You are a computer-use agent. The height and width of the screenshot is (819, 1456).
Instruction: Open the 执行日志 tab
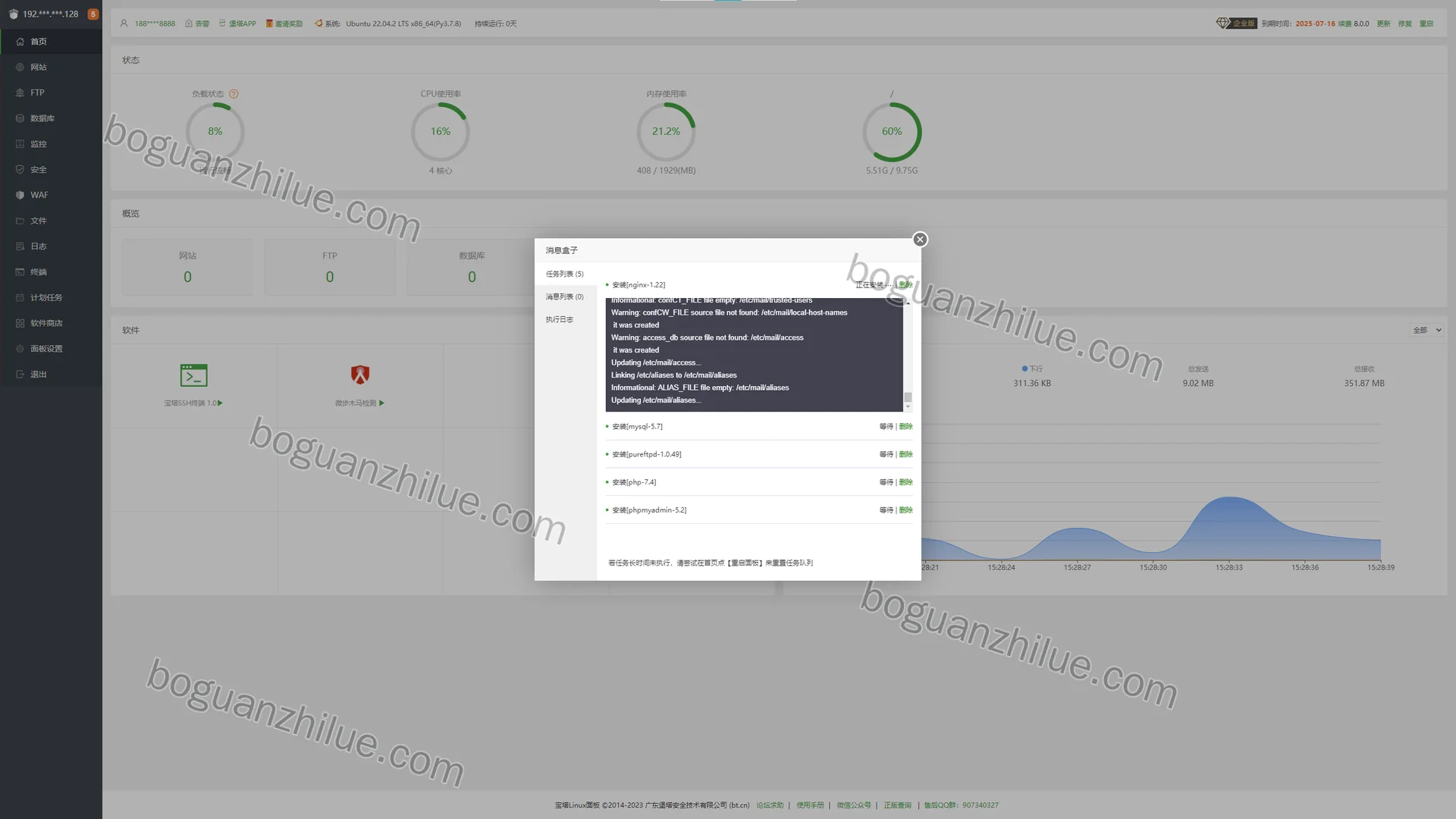click(x=560, y=319)
